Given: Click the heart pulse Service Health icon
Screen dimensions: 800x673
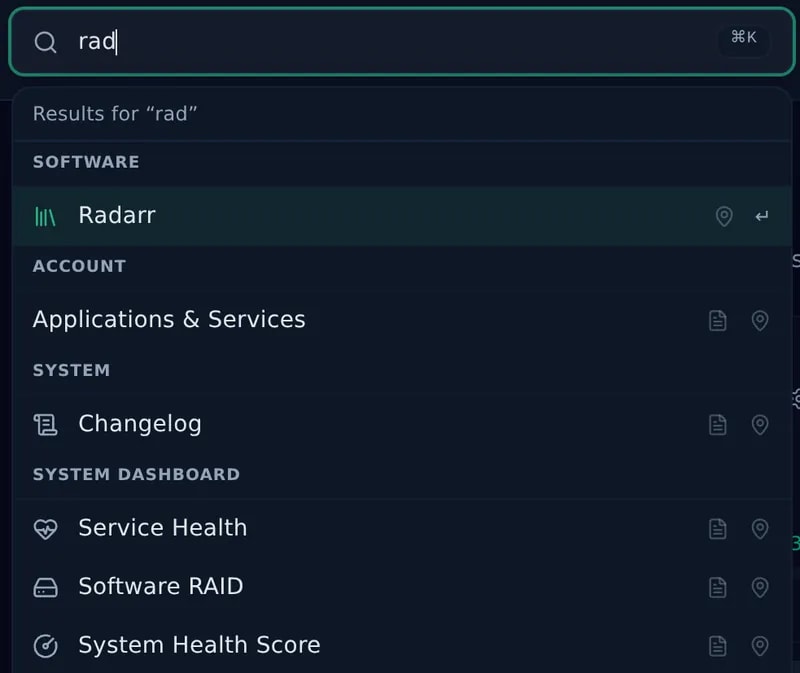Looking at the screenshot, I should tap(45, 529).
